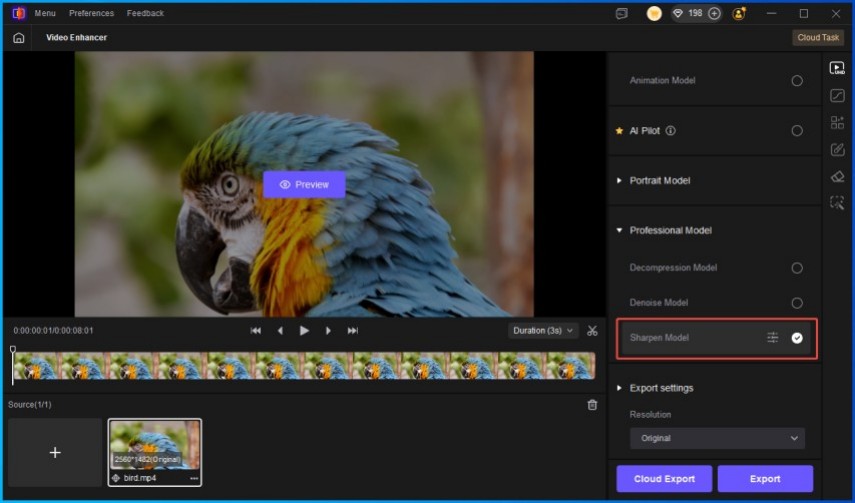Open the color adjust tool in sidebar

click(837, 95)
